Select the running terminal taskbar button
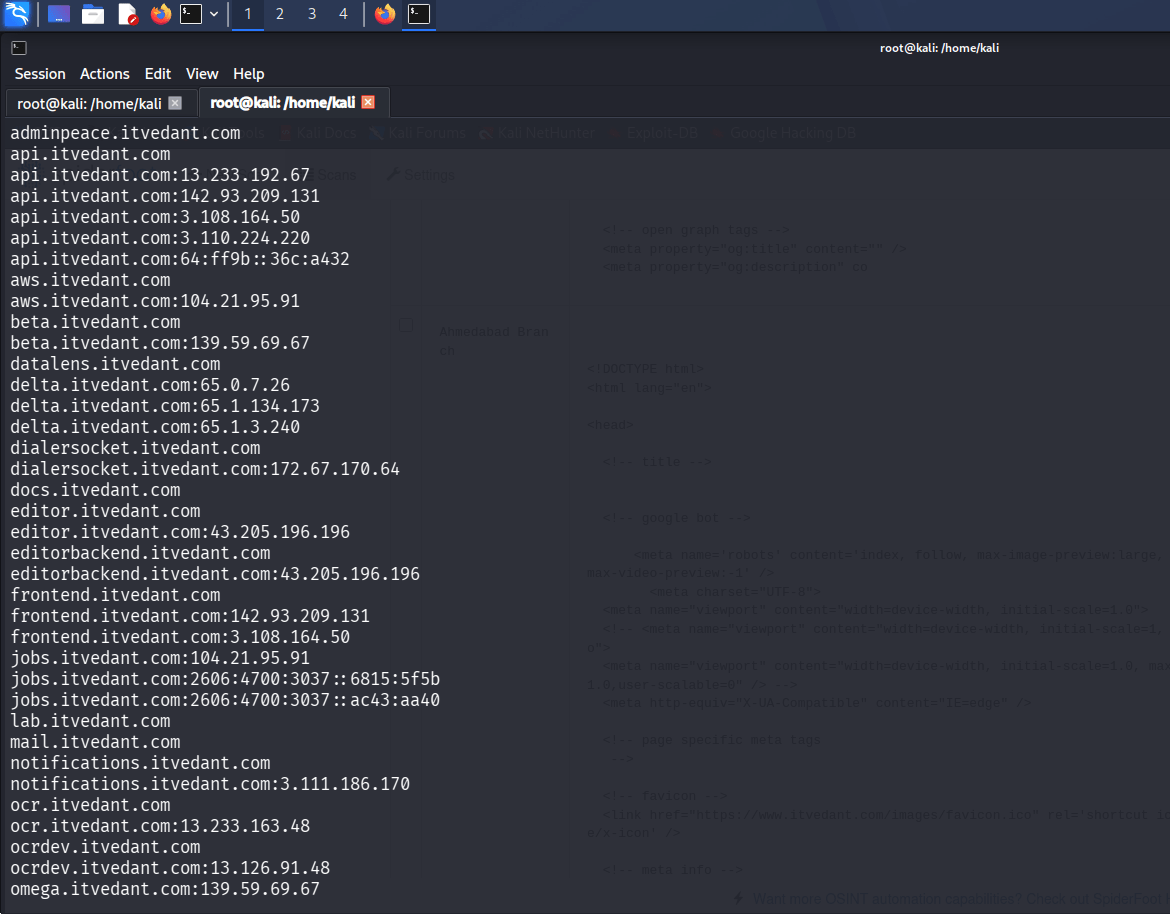1170x914 pixels. (419, 13)
